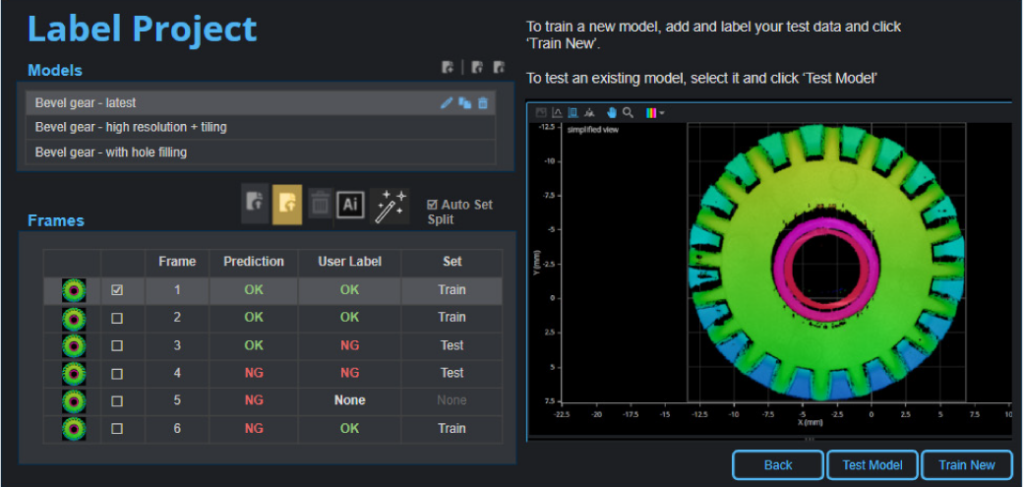Open the Set cell showing Test for frame 3
1024x487 pixels.
pos(452,345)
